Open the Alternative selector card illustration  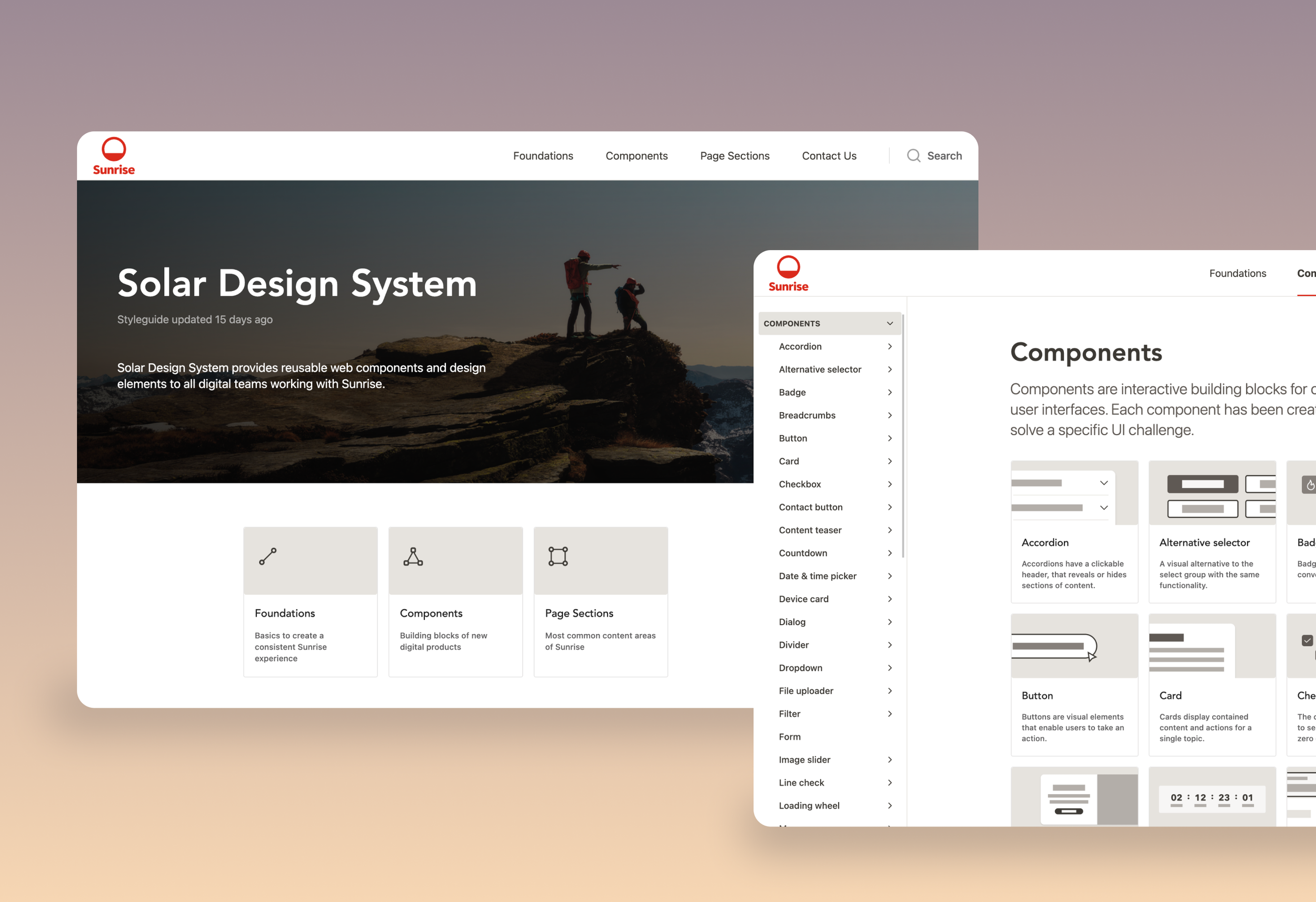(1212, 493)
